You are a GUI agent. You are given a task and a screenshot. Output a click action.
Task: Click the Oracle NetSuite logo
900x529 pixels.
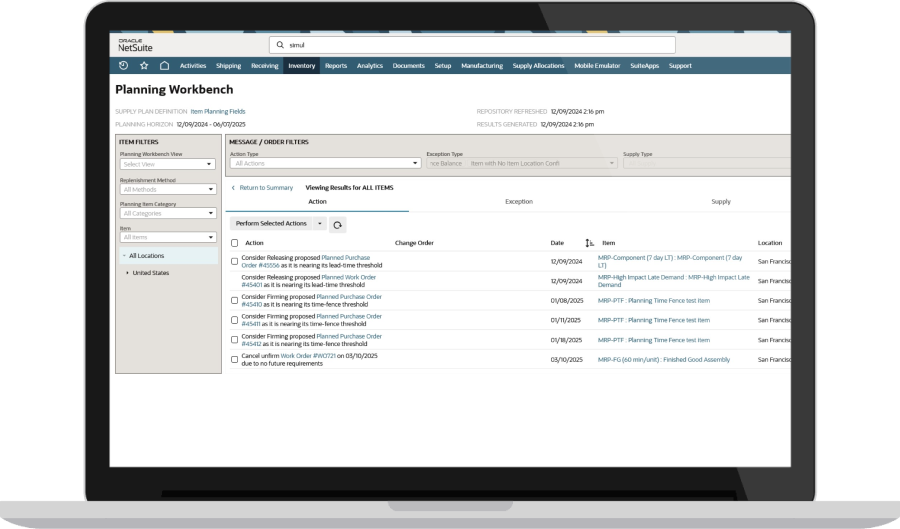135,45
